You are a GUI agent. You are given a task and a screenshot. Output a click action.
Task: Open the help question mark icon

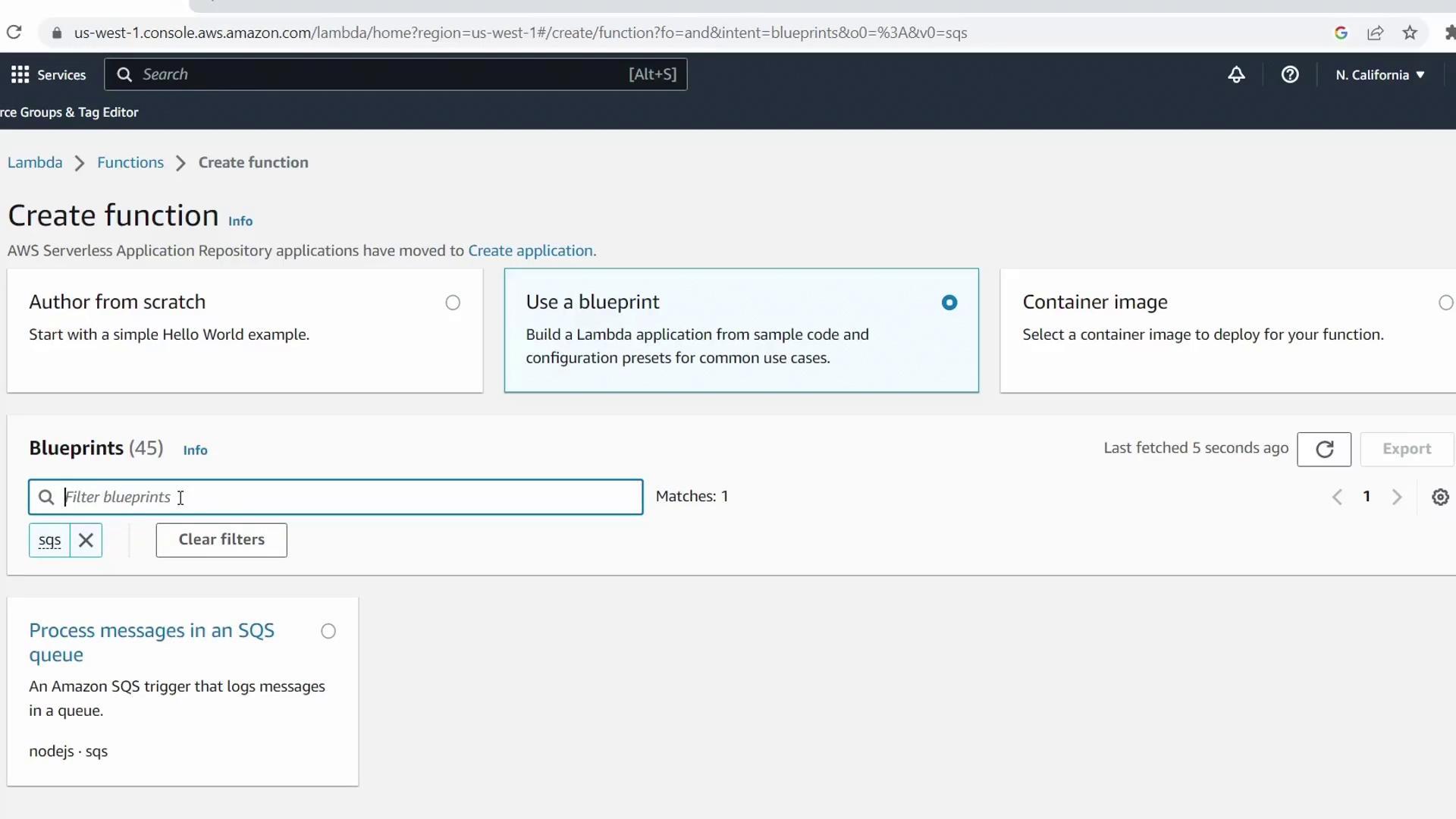click(1290, 74)
